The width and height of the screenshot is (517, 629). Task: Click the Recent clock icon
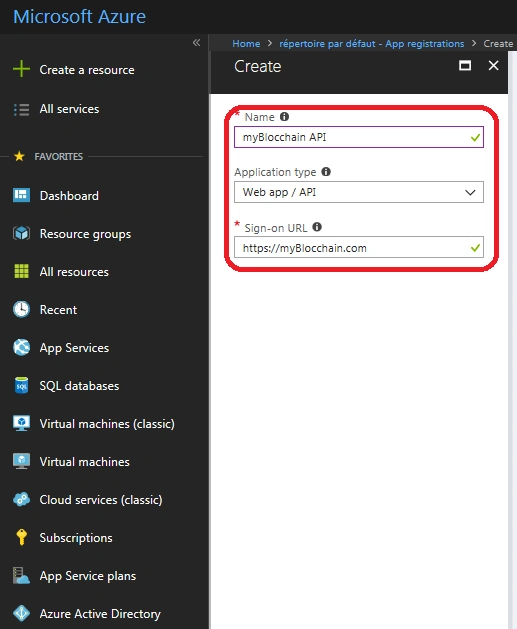pyautogui.click(x=21, y=309)
